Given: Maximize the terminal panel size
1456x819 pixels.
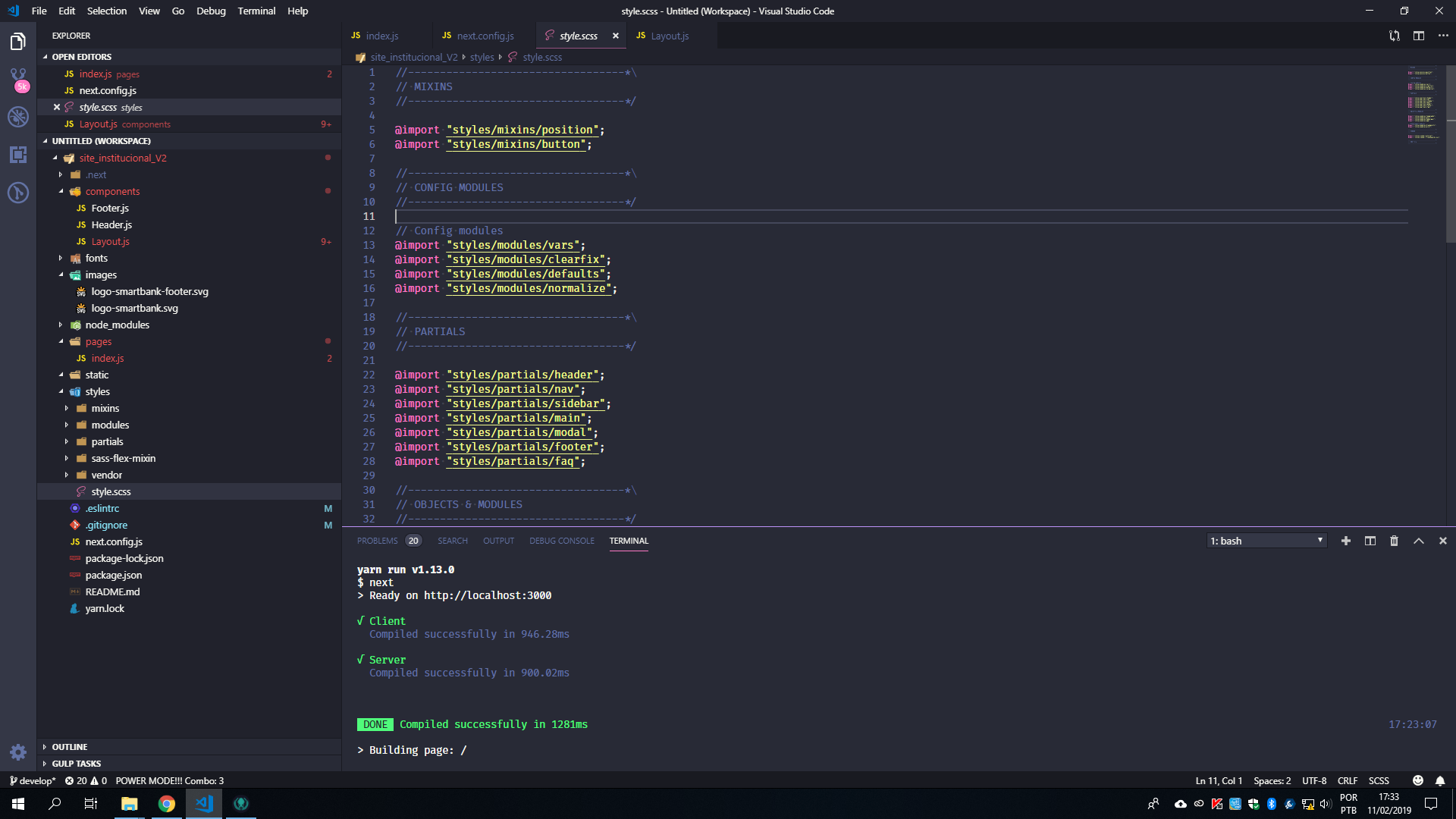Looking at the screenshot, I should click(x=1418, y=541).
